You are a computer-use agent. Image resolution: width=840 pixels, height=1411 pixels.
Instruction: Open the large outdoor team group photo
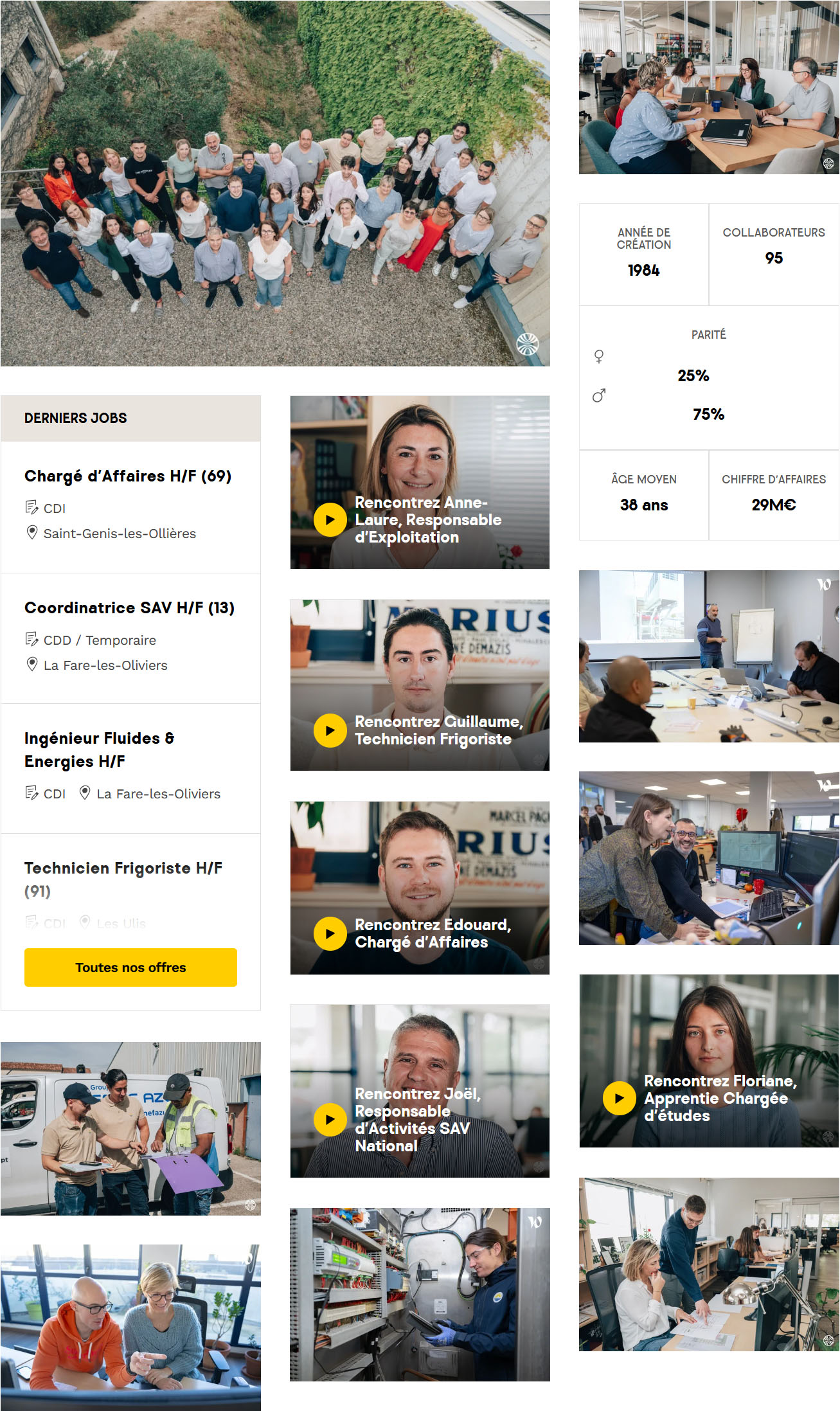click(275, 183)
